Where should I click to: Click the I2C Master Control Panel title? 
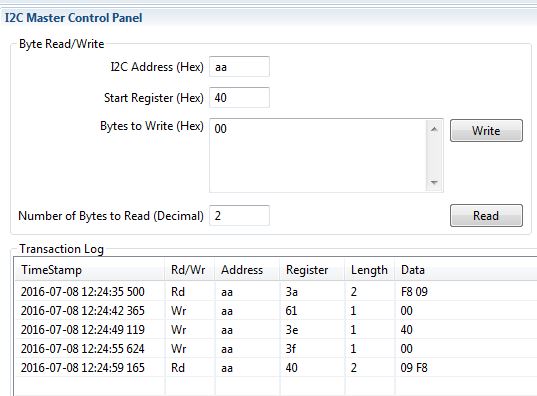(74, 17)
